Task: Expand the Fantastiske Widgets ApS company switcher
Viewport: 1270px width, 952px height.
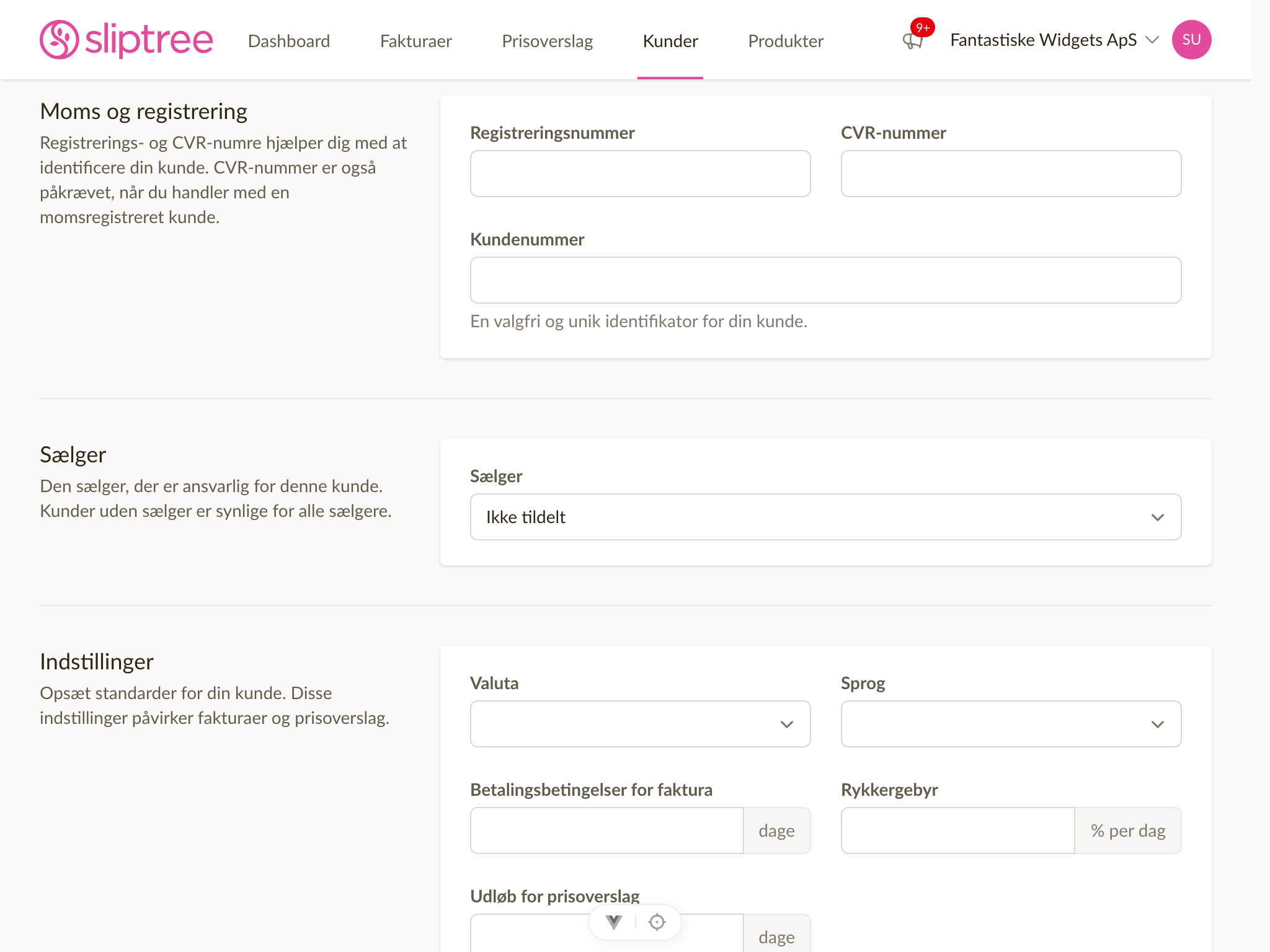Action: point(1054,40)
